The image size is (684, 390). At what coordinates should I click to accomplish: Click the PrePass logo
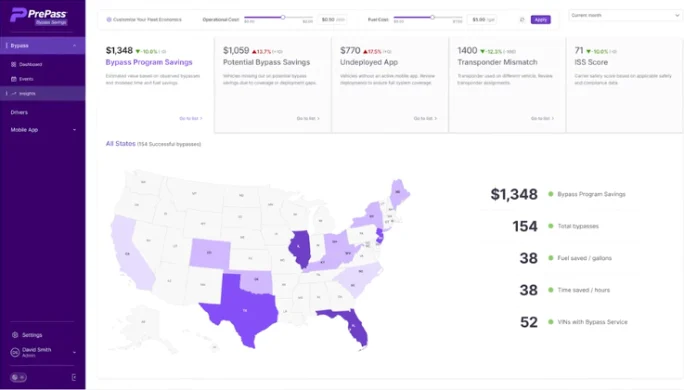(39, 16)
